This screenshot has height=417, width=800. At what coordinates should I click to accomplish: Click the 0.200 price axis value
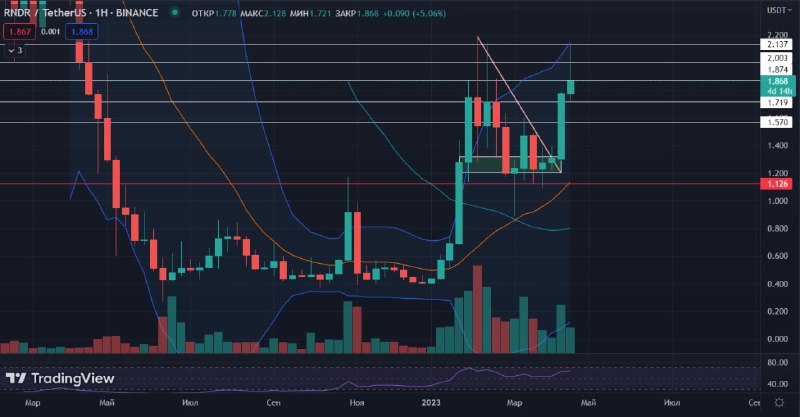tap(777, 311)
